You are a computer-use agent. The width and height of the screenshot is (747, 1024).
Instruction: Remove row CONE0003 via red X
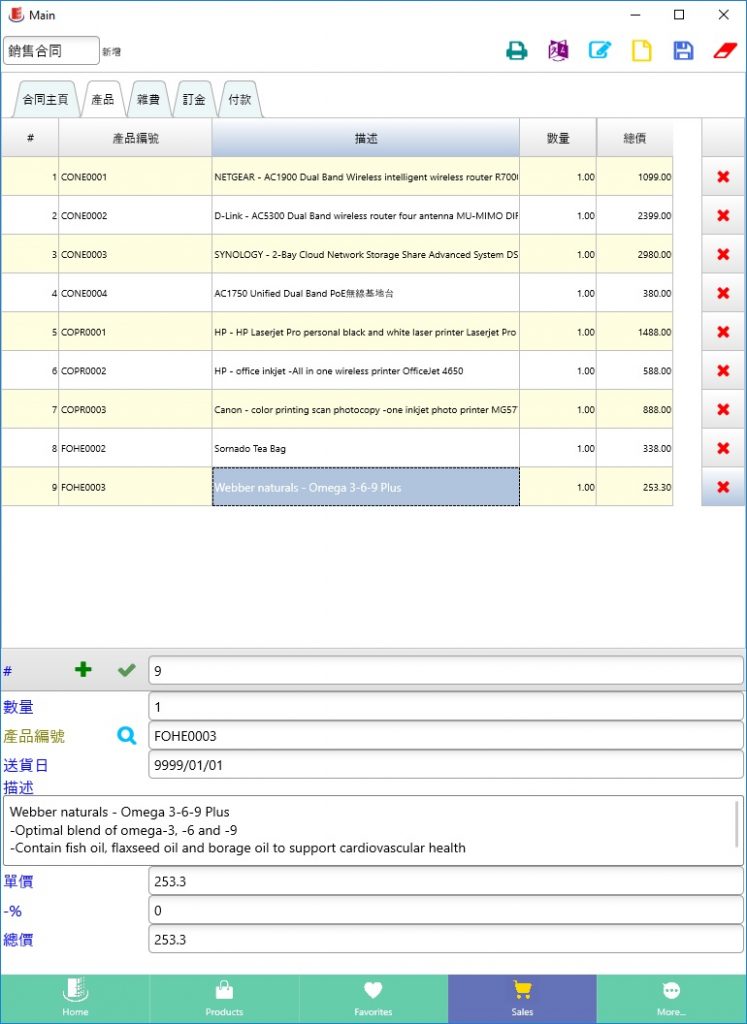(723, 254)
